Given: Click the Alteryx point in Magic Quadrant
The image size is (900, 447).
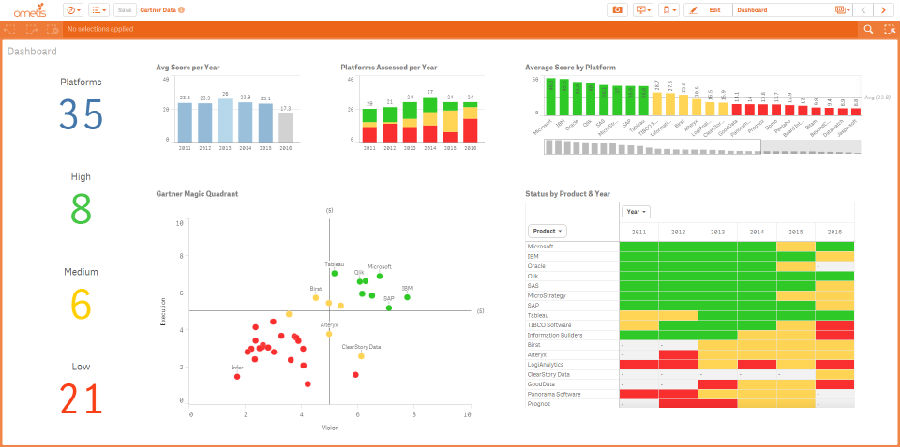Looking at the screenshot, I should point(329,334).
